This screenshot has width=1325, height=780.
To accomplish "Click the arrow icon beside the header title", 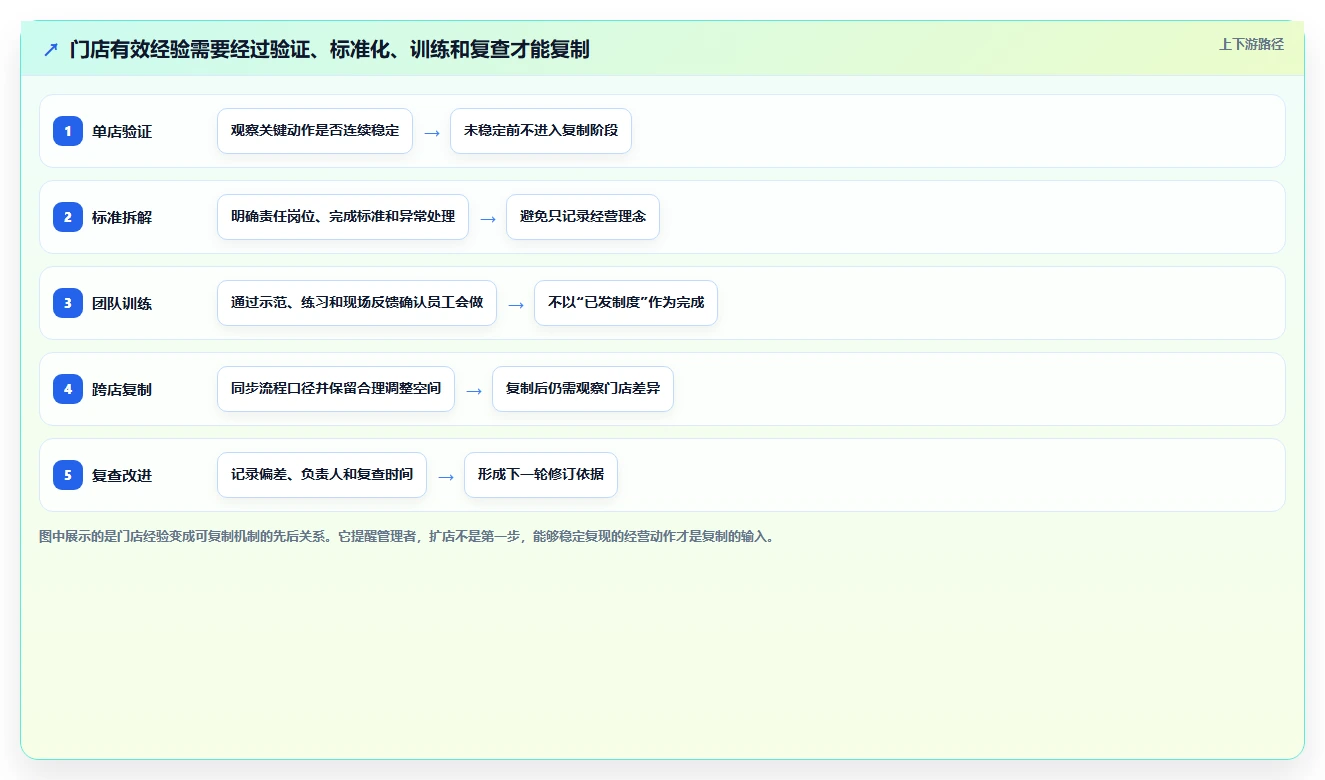I will point(51,49).
